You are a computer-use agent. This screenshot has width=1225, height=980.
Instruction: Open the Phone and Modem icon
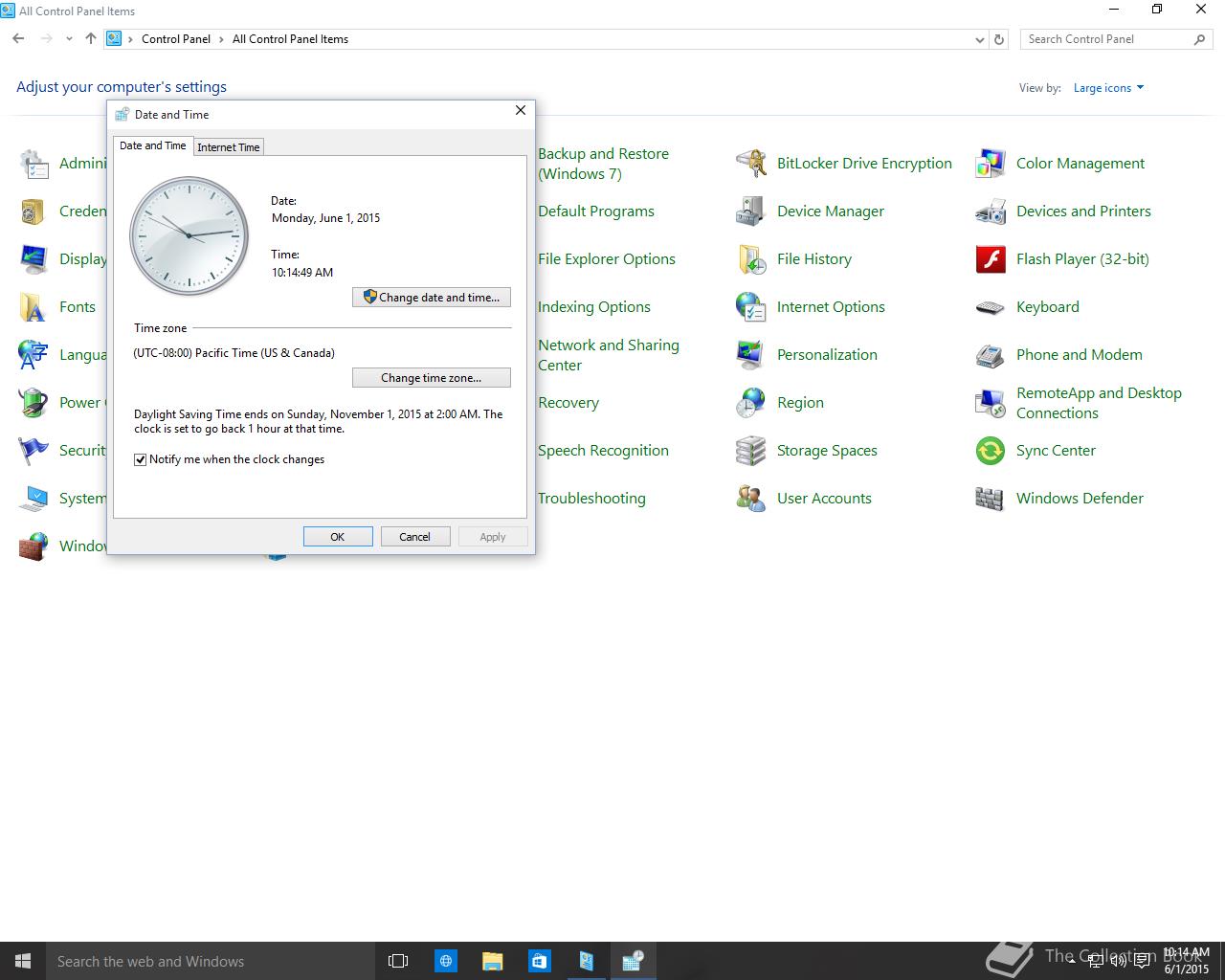(x=991, y=355)
